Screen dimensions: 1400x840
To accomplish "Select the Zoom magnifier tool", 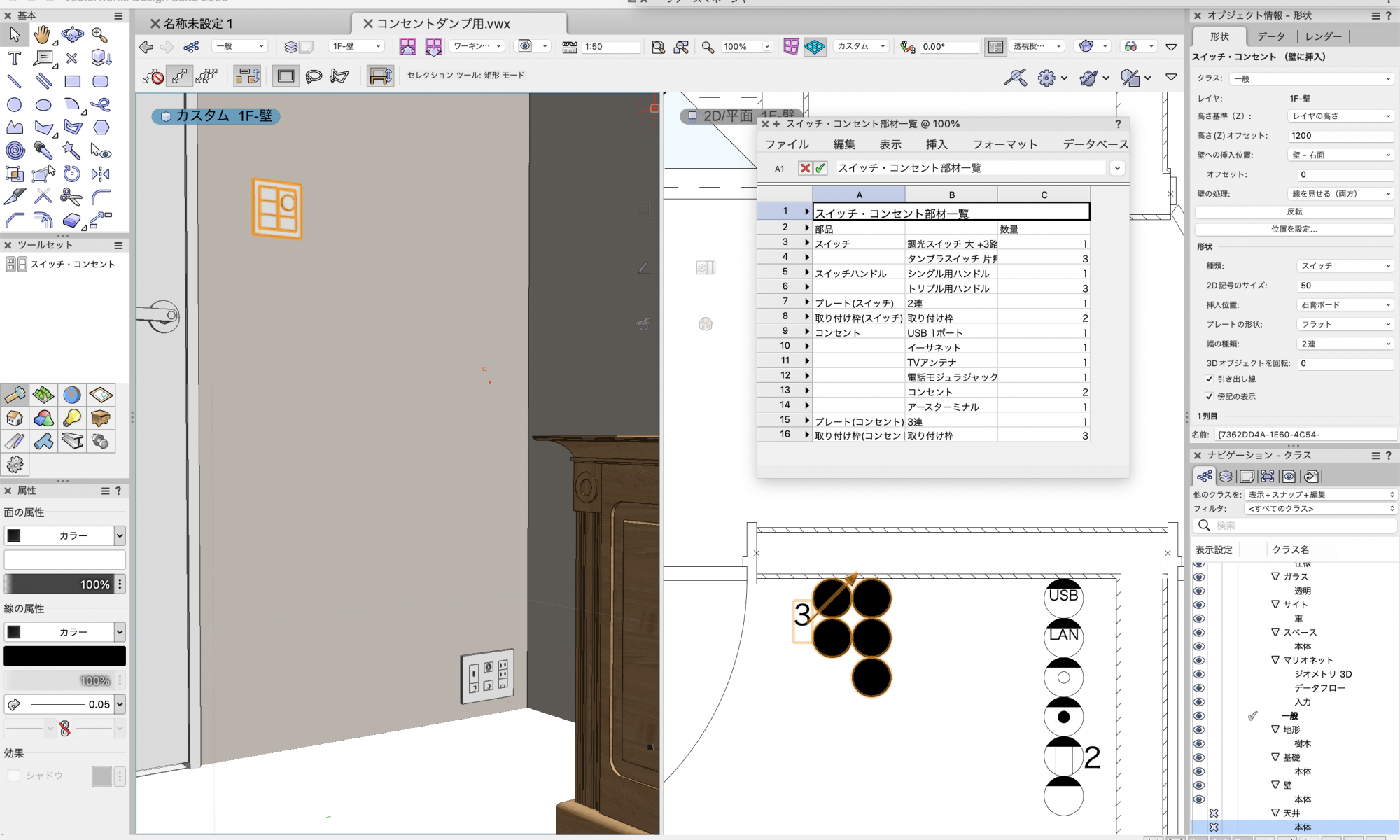I will click(99, 34).
